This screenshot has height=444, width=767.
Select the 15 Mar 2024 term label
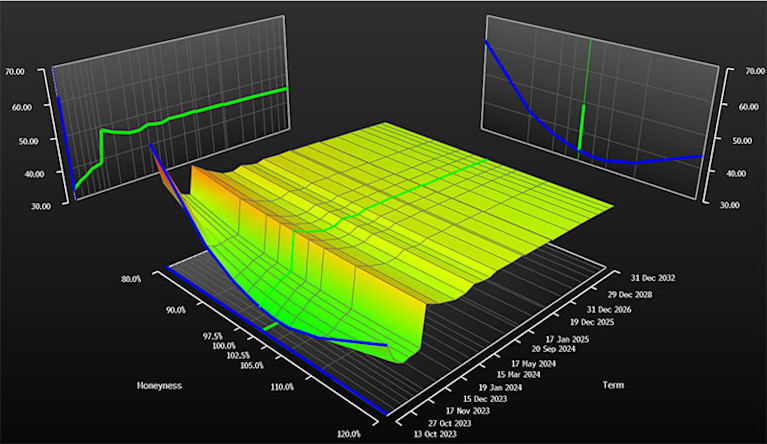[519, 375]
